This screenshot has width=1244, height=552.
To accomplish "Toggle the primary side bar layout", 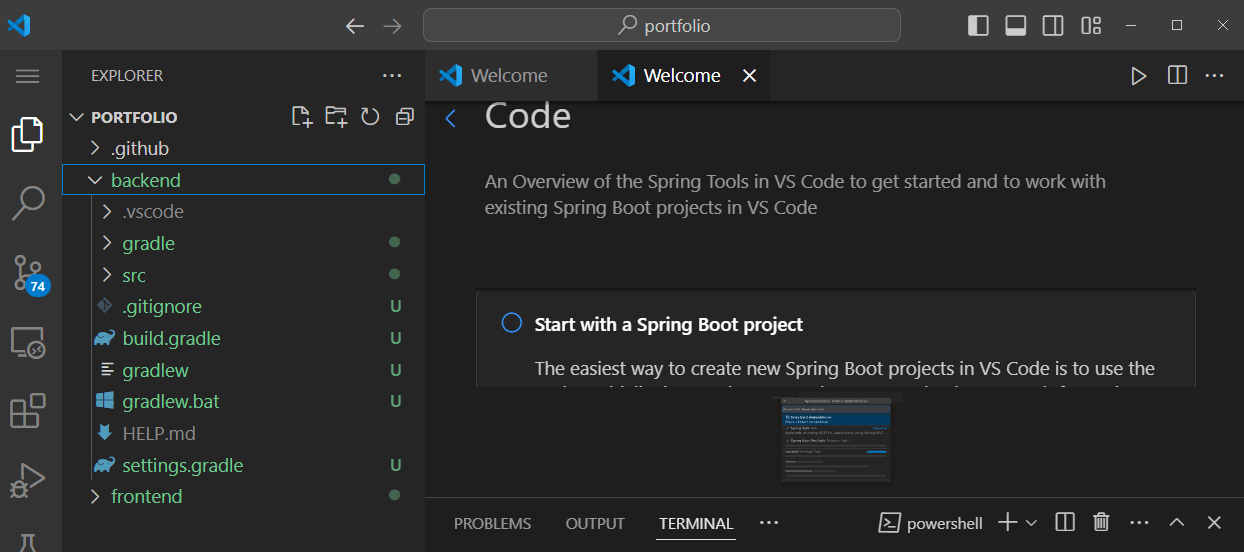I will pyautogui.click(x=979, y=25).
